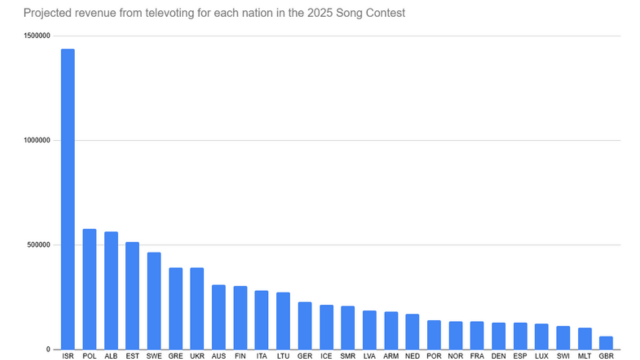
Task: Click the chart title text
Action: (214, 13)
